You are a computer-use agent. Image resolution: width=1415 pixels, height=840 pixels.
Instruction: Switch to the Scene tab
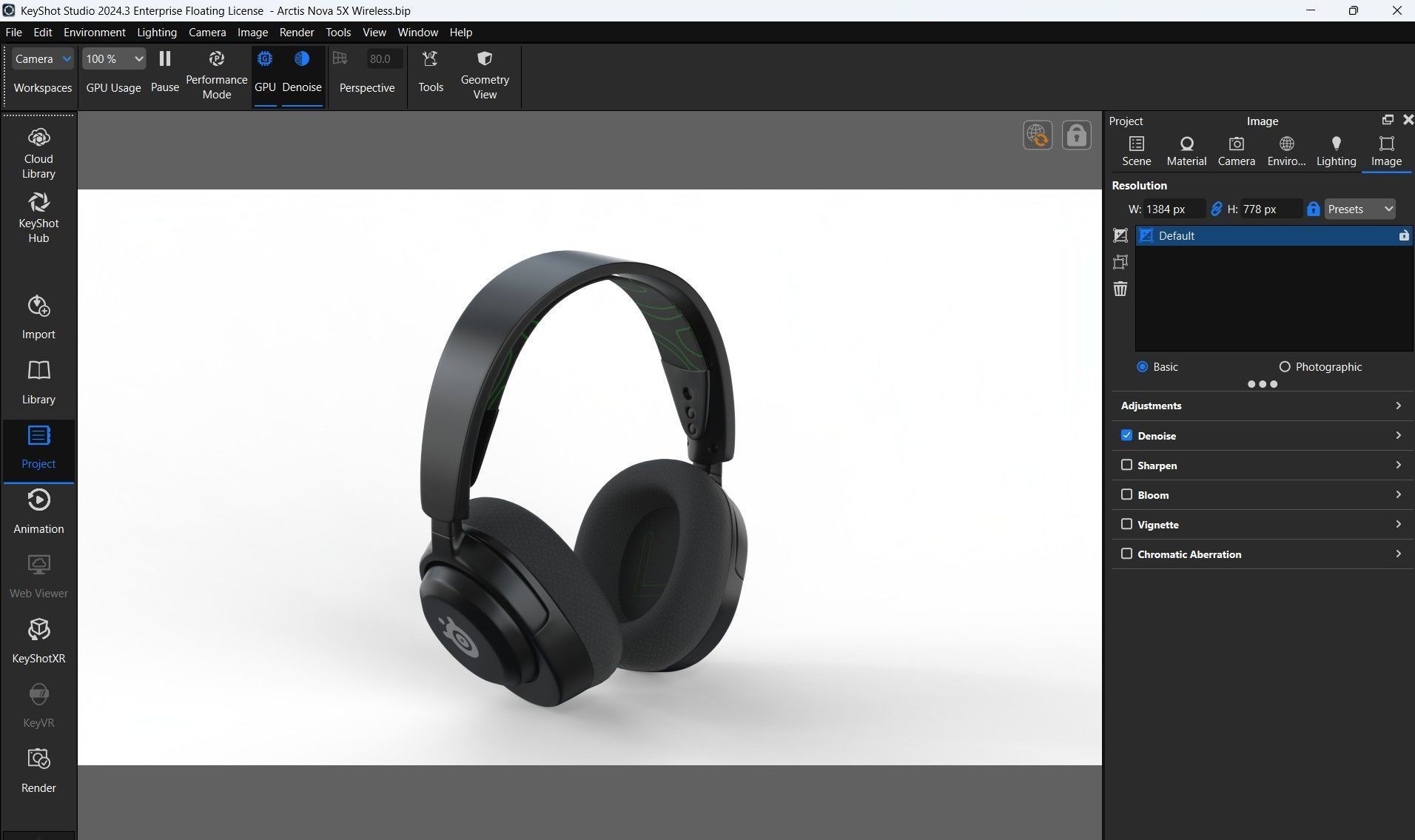click(1137, 151)
